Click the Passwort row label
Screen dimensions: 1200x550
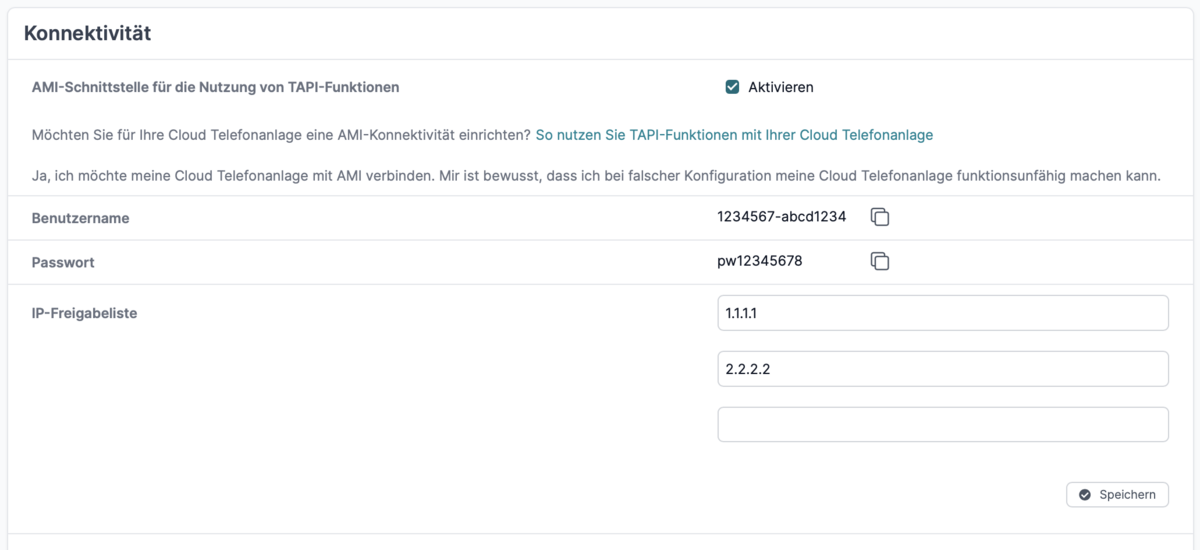pyautogui.click(x=63, y=262)
